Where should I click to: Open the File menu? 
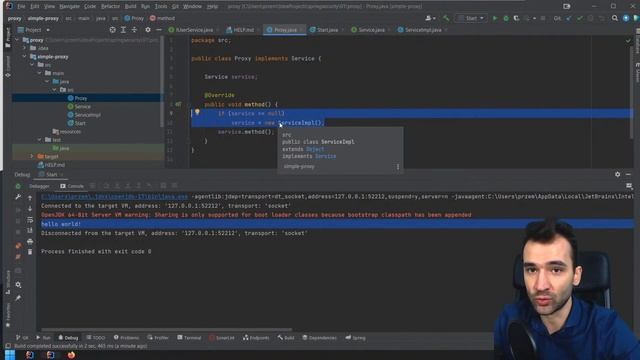pos(21,7)
